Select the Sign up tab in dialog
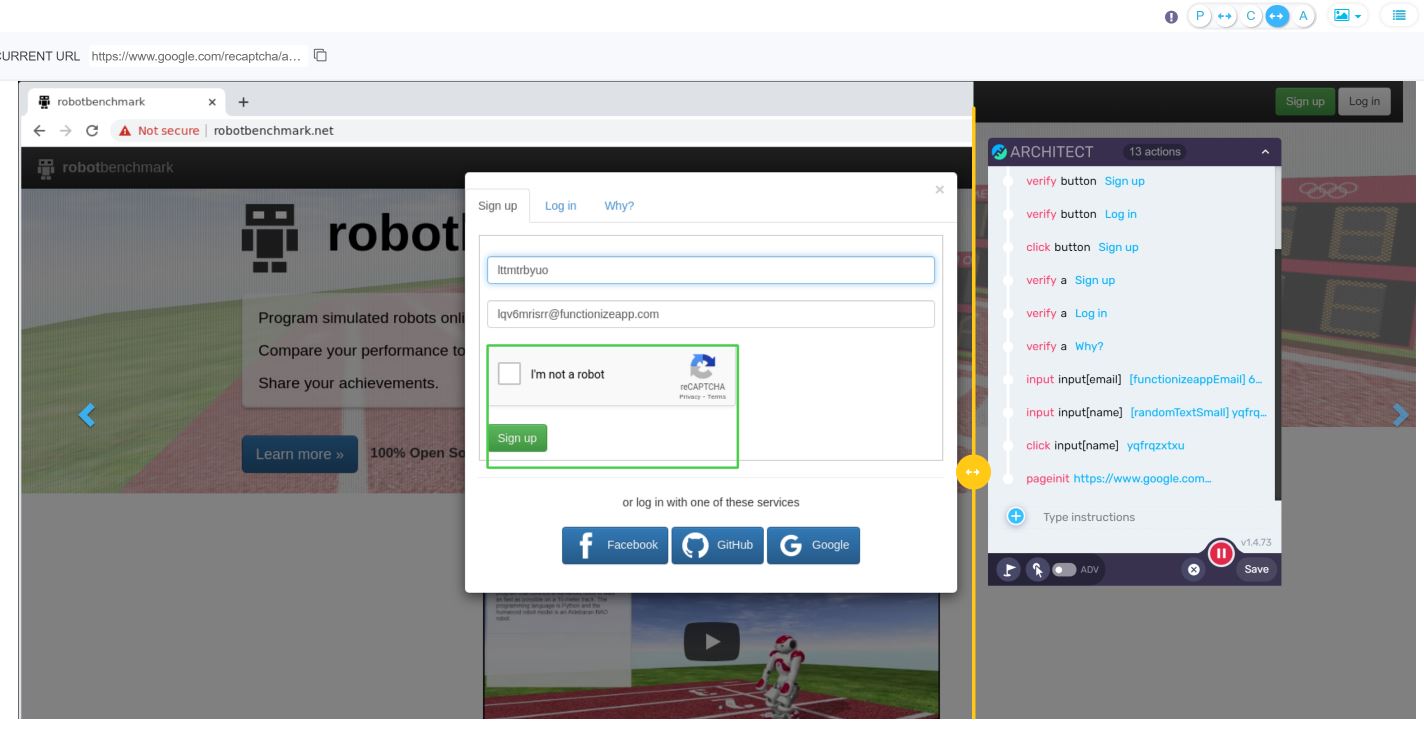This screenshot has width=1424, height=732. [x=497, y=206]
